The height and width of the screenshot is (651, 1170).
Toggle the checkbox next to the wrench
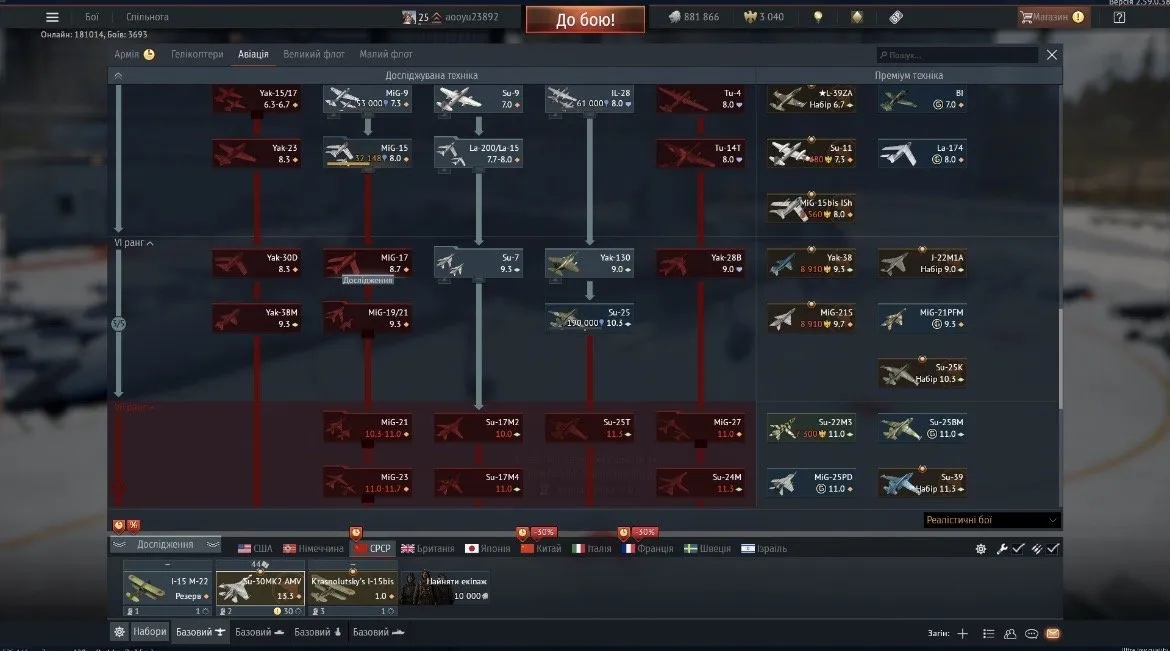(x=1018, y=549)
